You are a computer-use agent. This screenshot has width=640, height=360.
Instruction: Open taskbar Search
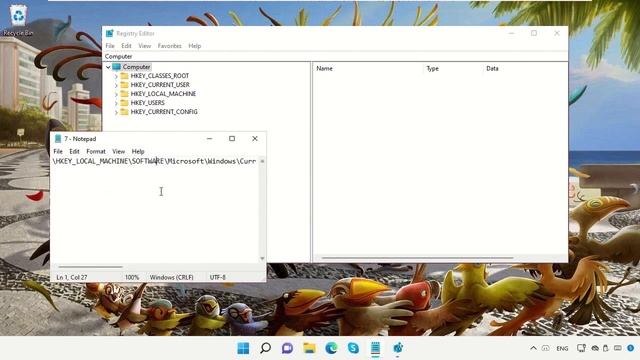[265, 348]
